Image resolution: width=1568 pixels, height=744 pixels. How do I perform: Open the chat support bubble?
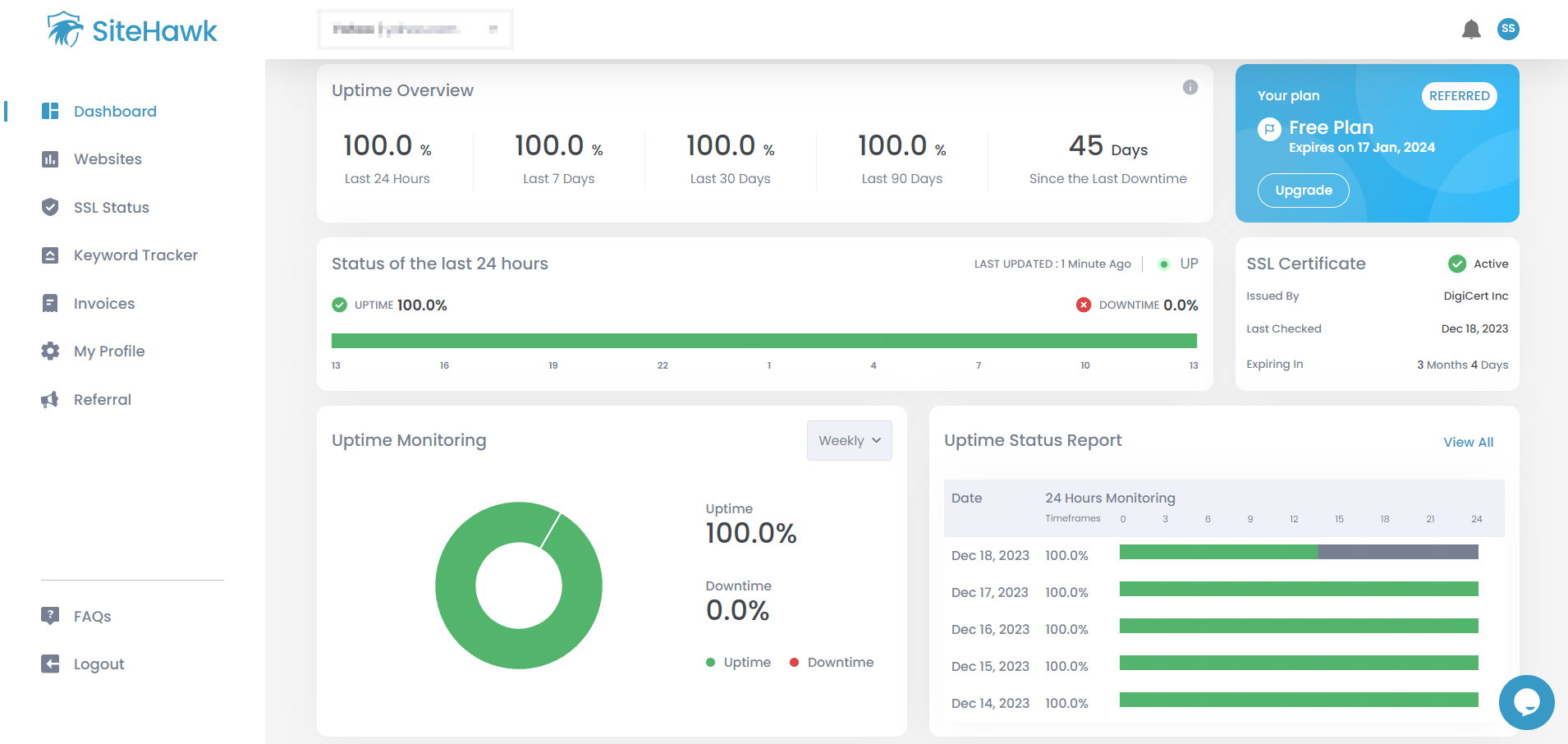pyautogui.click(x=1526, y=702)
